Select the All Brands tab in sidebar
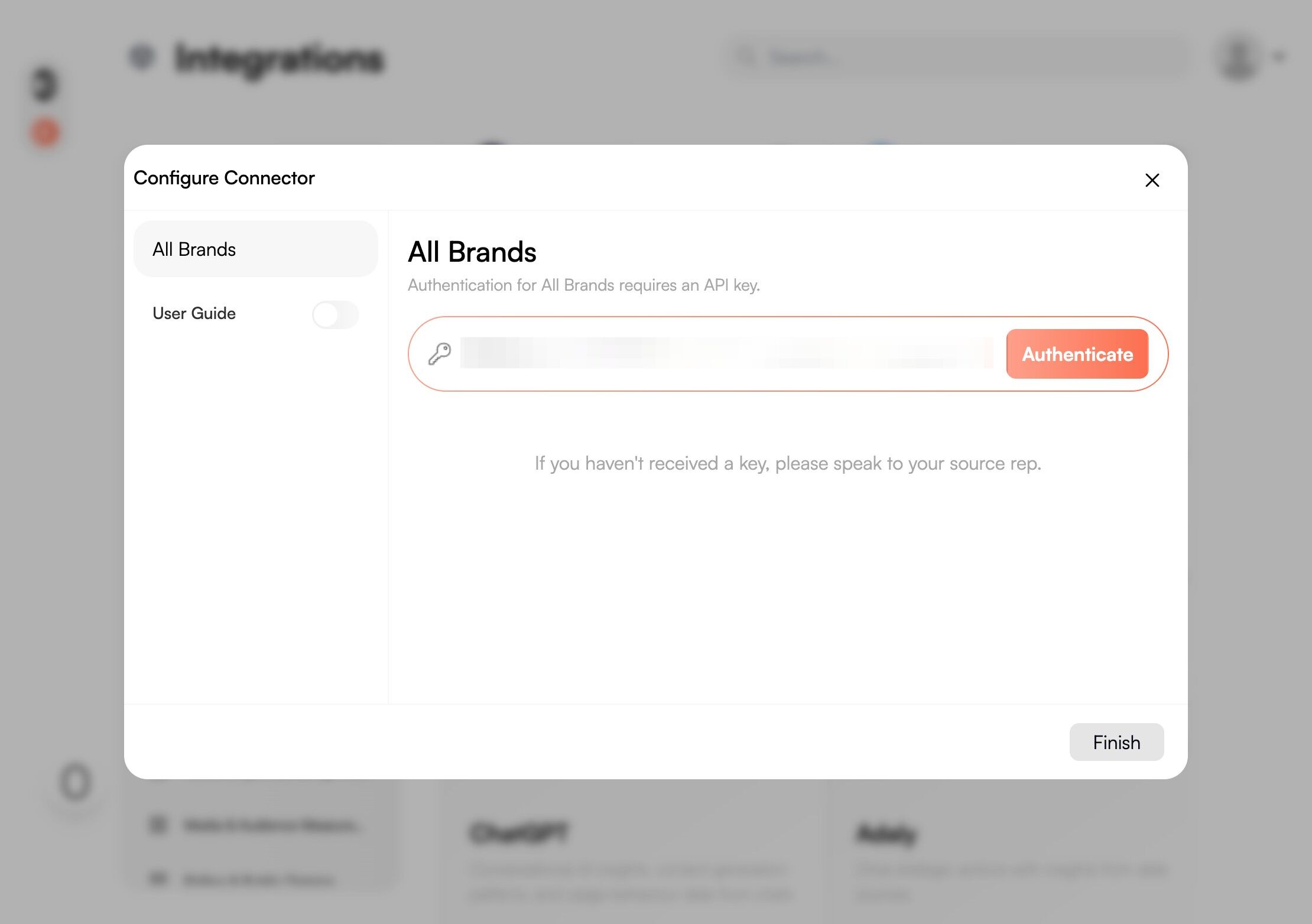The width and height of the screenshot is (1312, 924). pos(255,249)
